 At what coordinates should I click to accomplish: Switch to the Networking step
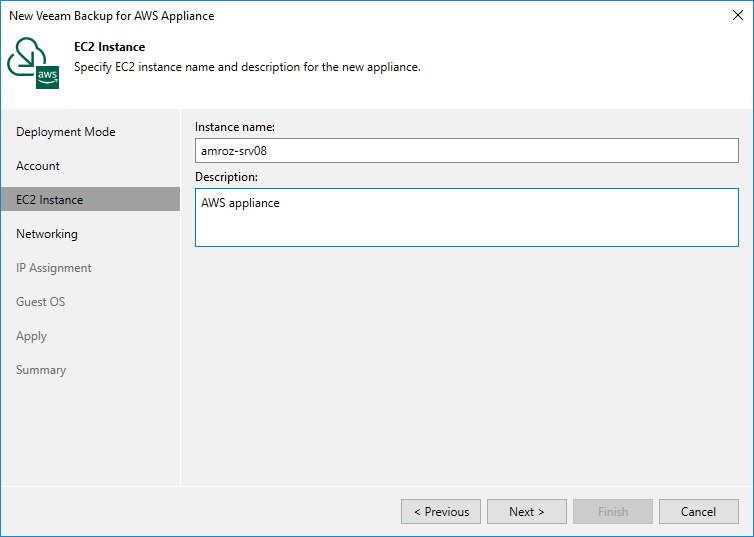pos(47,234)
